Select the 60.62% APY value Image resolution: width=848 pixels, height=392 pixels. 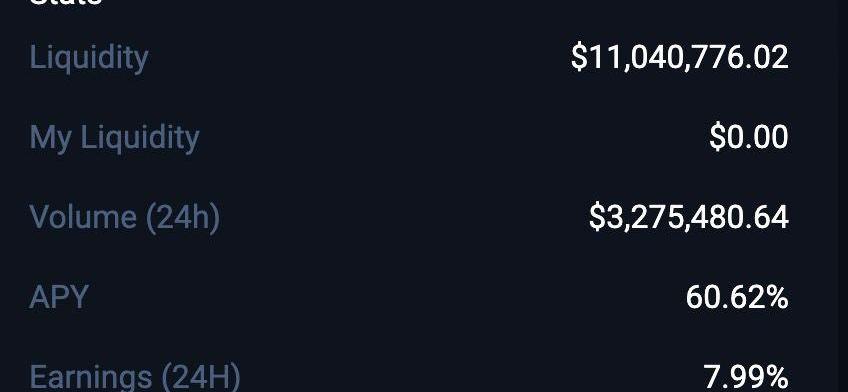pyautogui.click(x=737, y=297)
